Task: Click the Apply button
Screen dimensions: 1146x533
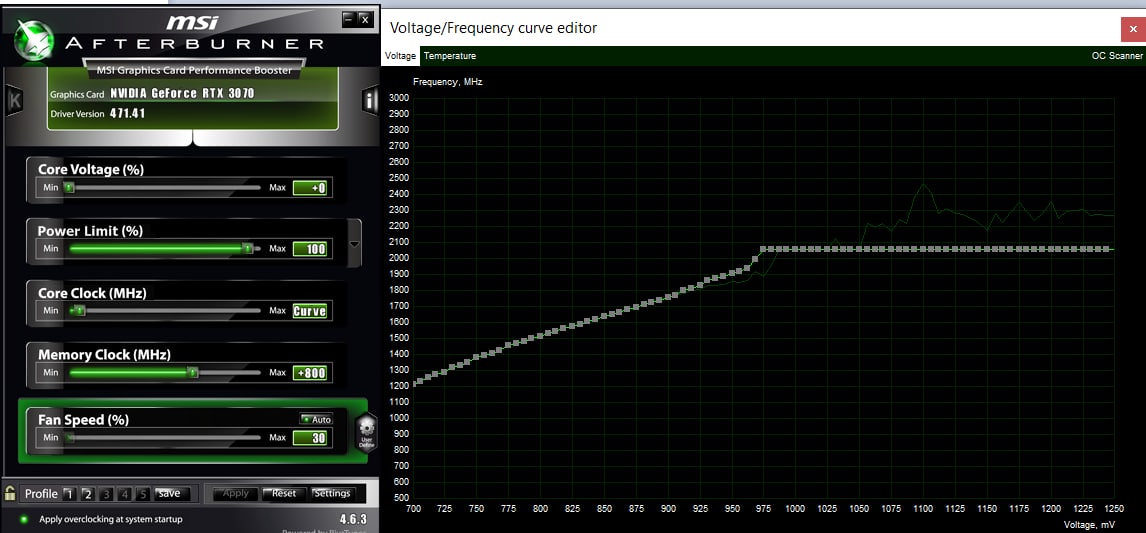Action: [x=235, y=494]
